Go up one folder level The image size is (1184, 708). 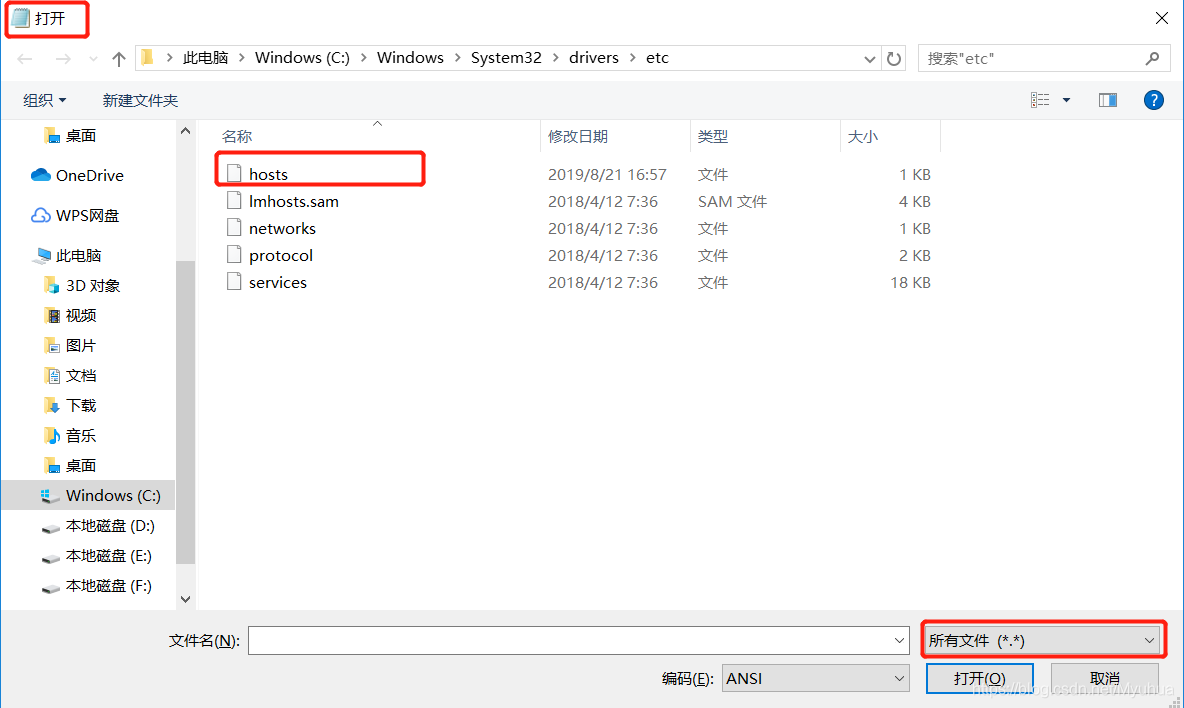point(119,59)
